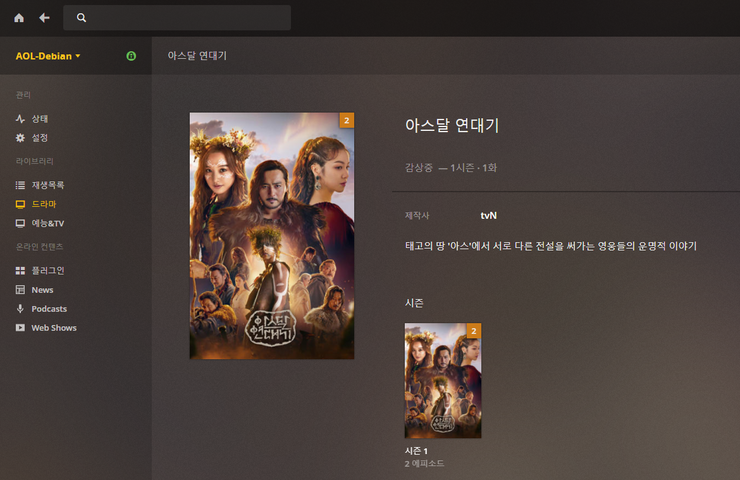This screenshot has width=740, height=480.
Task: Click the 설정 gear icon
Action: (20, 138)
